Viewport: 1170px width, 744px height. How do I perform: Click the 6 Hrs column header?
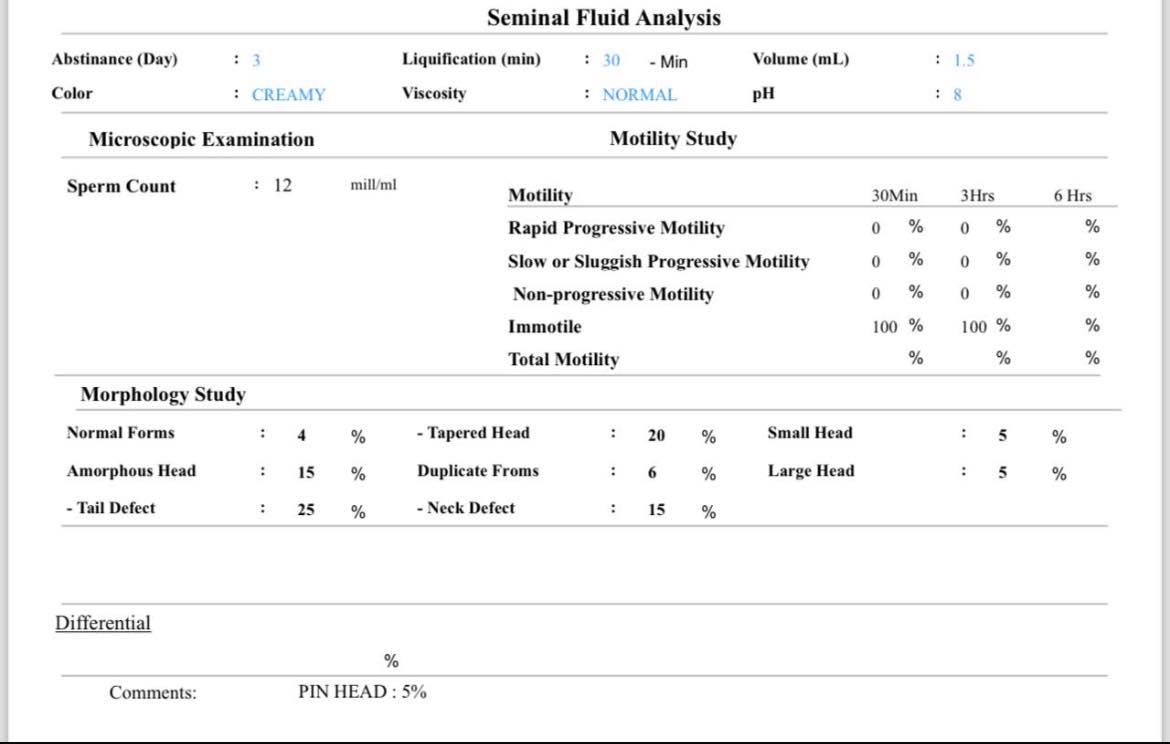1072,196
